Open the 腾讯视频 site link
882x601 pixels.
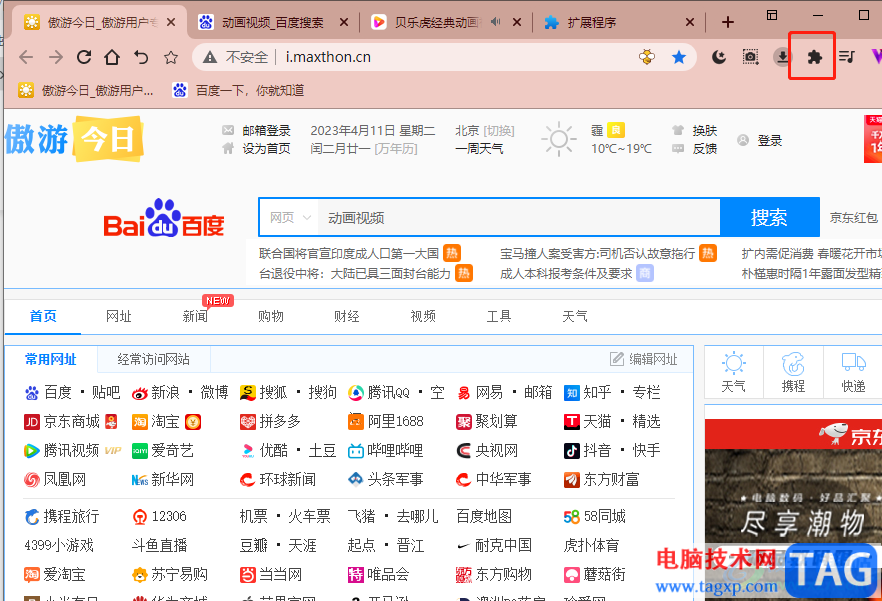(x=72, y=450)
